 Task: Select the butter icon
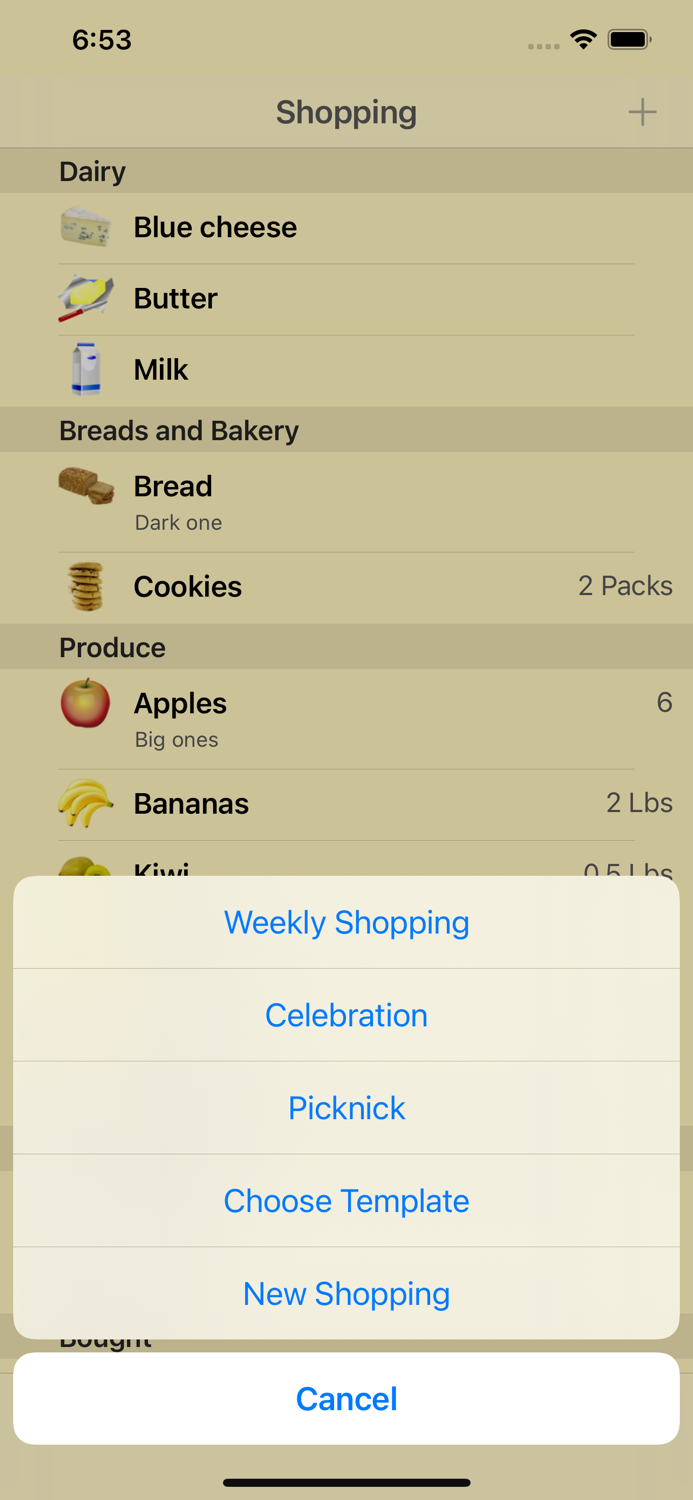click(85, 298)
